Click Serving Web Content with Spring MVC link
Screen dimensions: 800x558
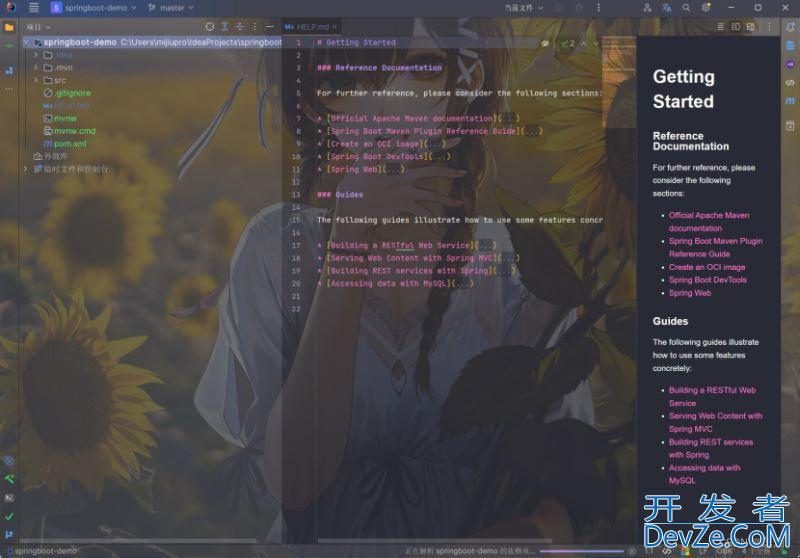click(x=715, y=422)
